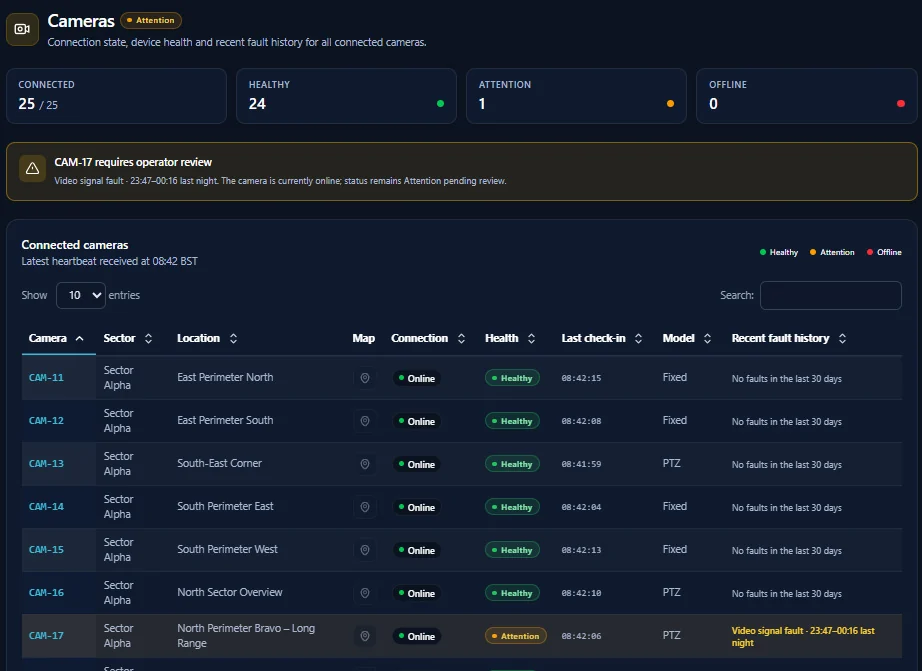This screenshot has width=922, height=671.
Task: Open the CAM-17 camera link
Action: coord(46,635)
